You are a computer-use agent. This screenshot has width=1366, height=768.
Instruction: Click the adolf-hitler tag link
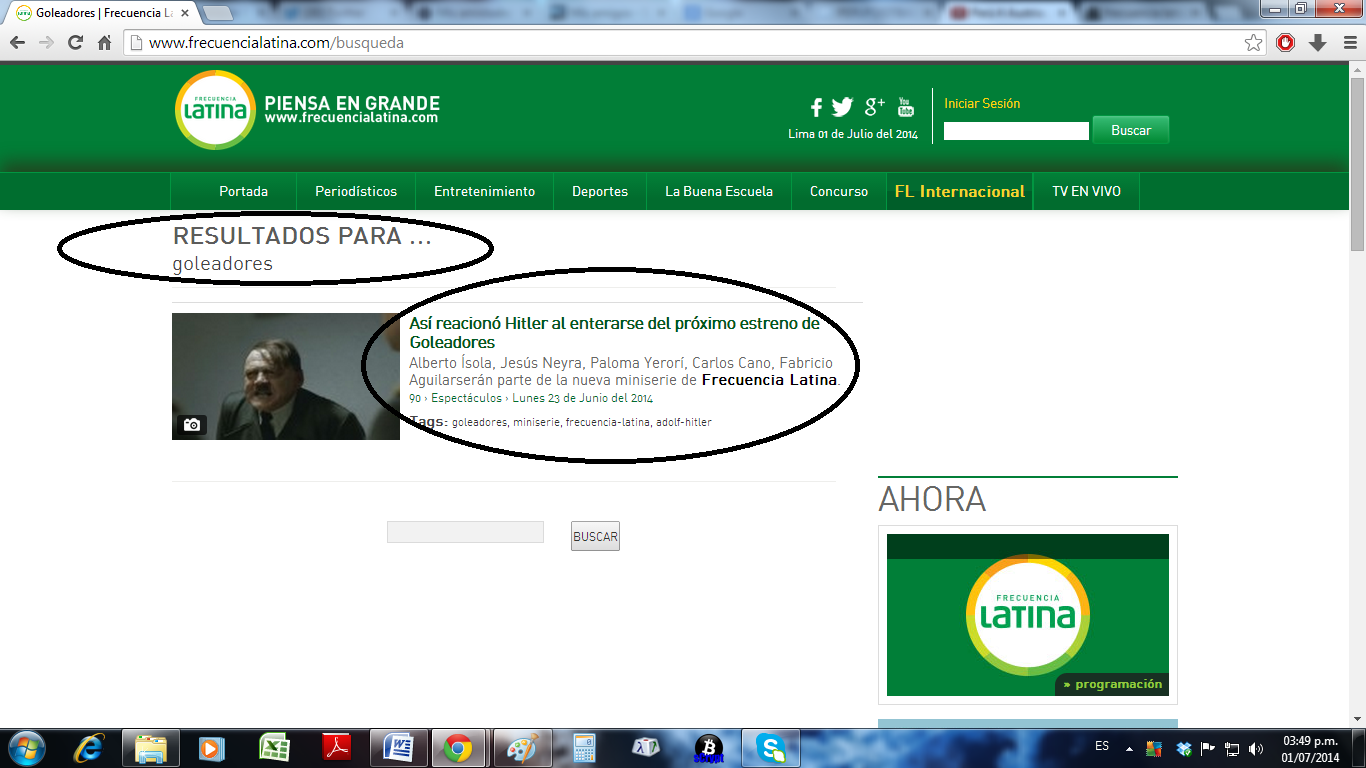coord(684,422)
